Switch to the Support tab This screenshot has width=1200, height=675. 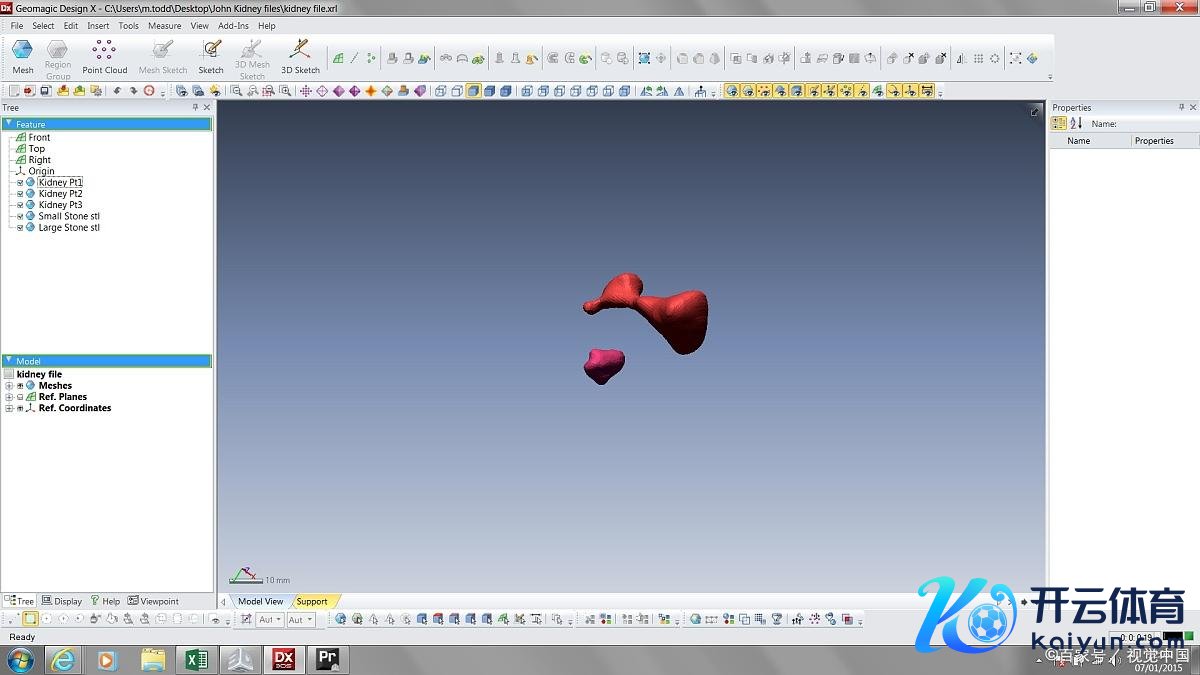click(312, 601)
